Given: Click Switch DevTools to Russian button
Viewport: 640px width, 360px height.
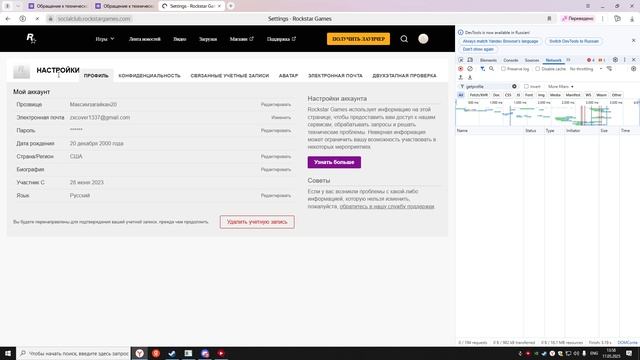Looking at the screenshot, I should 574,41.
